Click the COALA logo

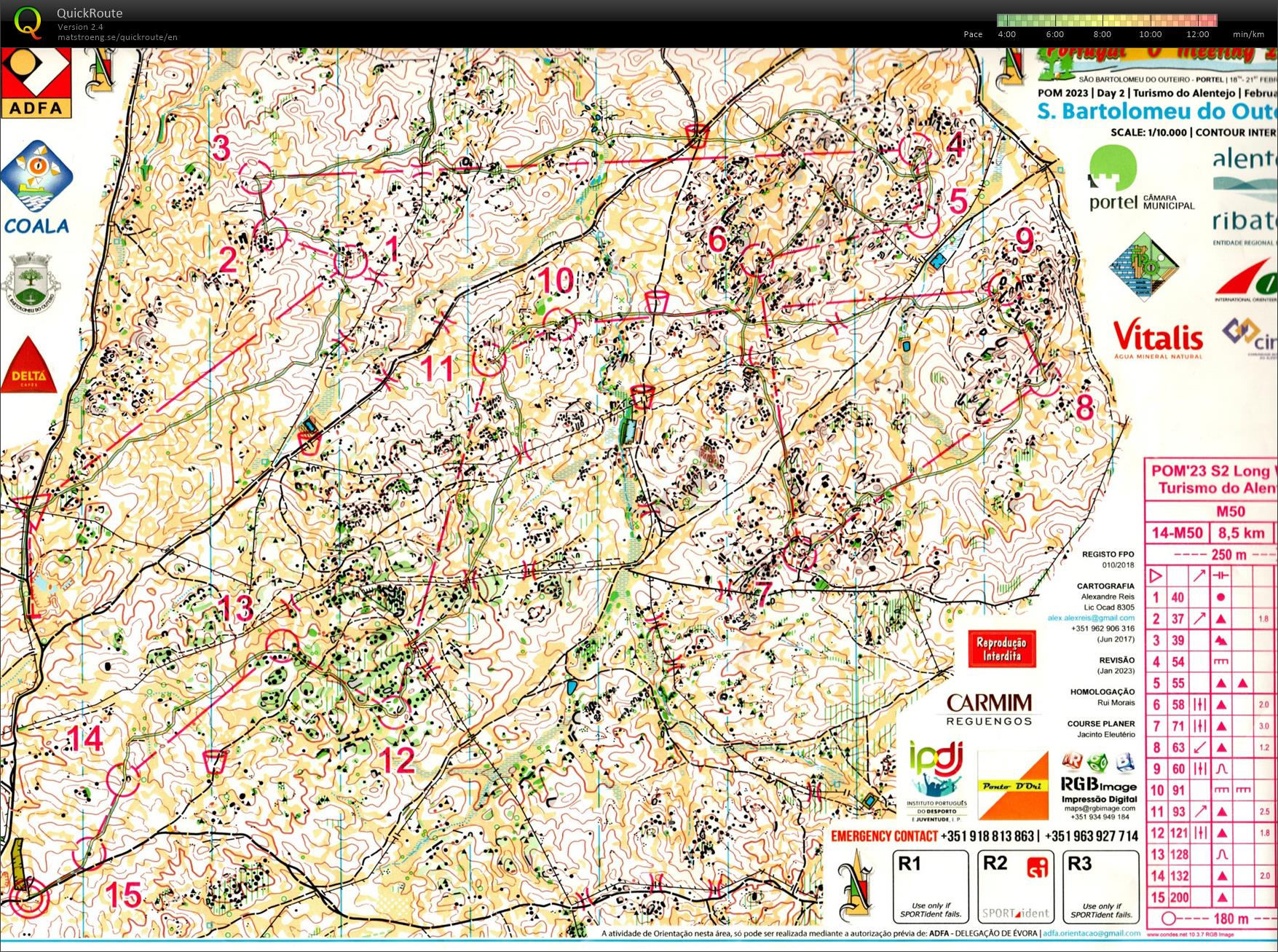[x=36, y=188]
